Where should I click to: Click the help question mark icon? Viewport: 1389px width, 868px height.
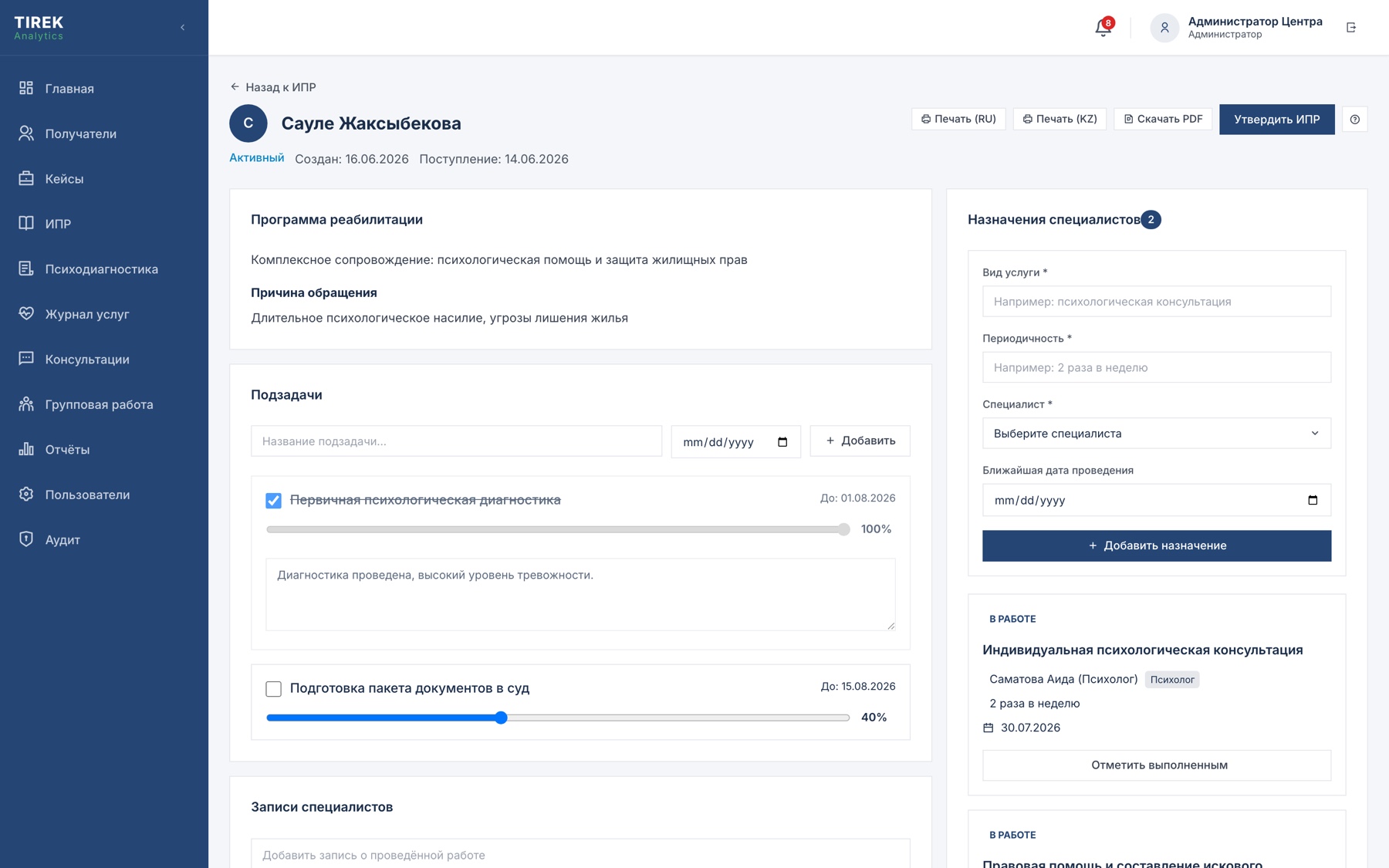tap(1354, 120)
